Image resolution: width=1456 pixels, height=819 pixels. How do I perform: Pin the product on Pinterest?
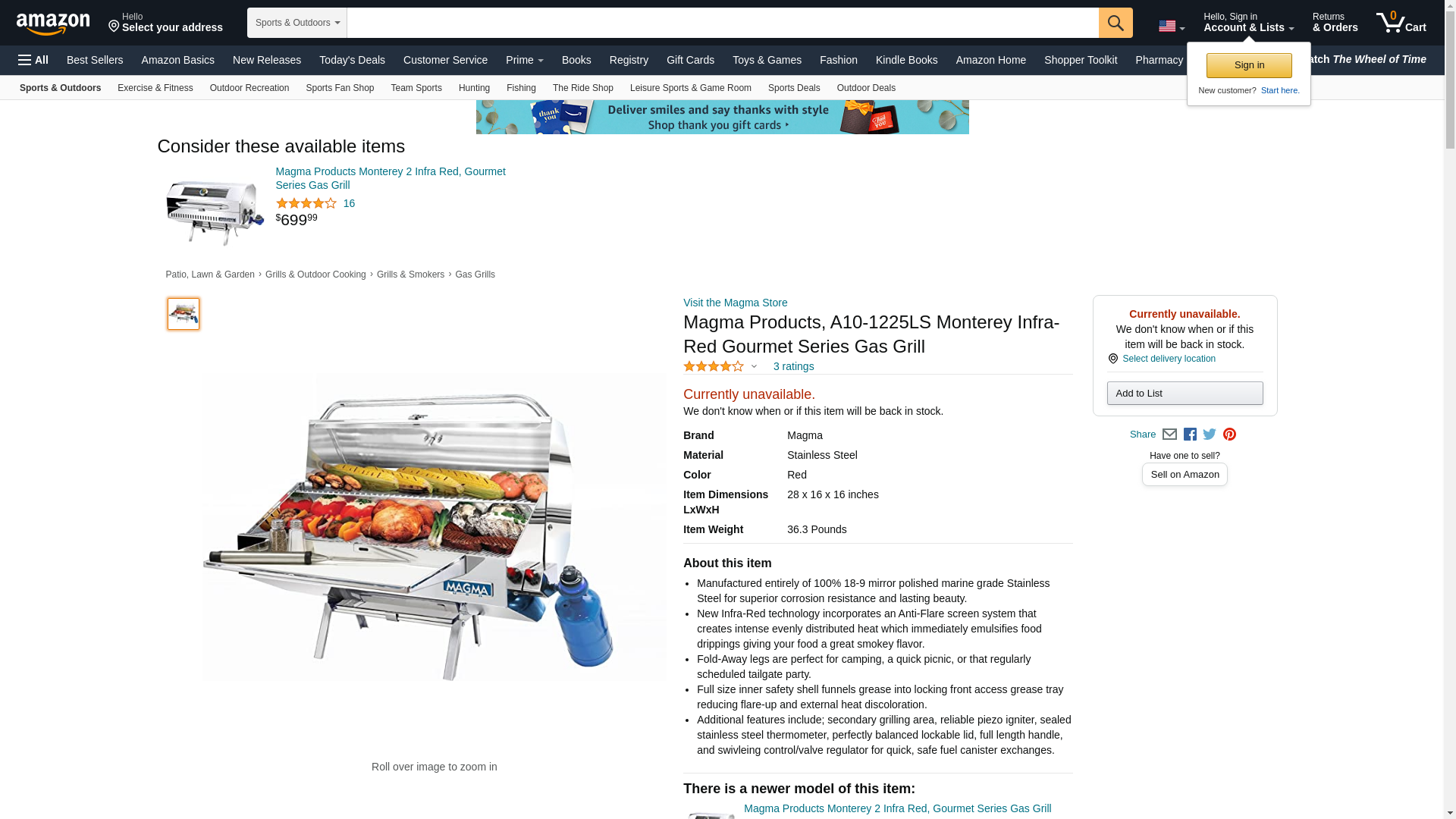(1229, 435)
